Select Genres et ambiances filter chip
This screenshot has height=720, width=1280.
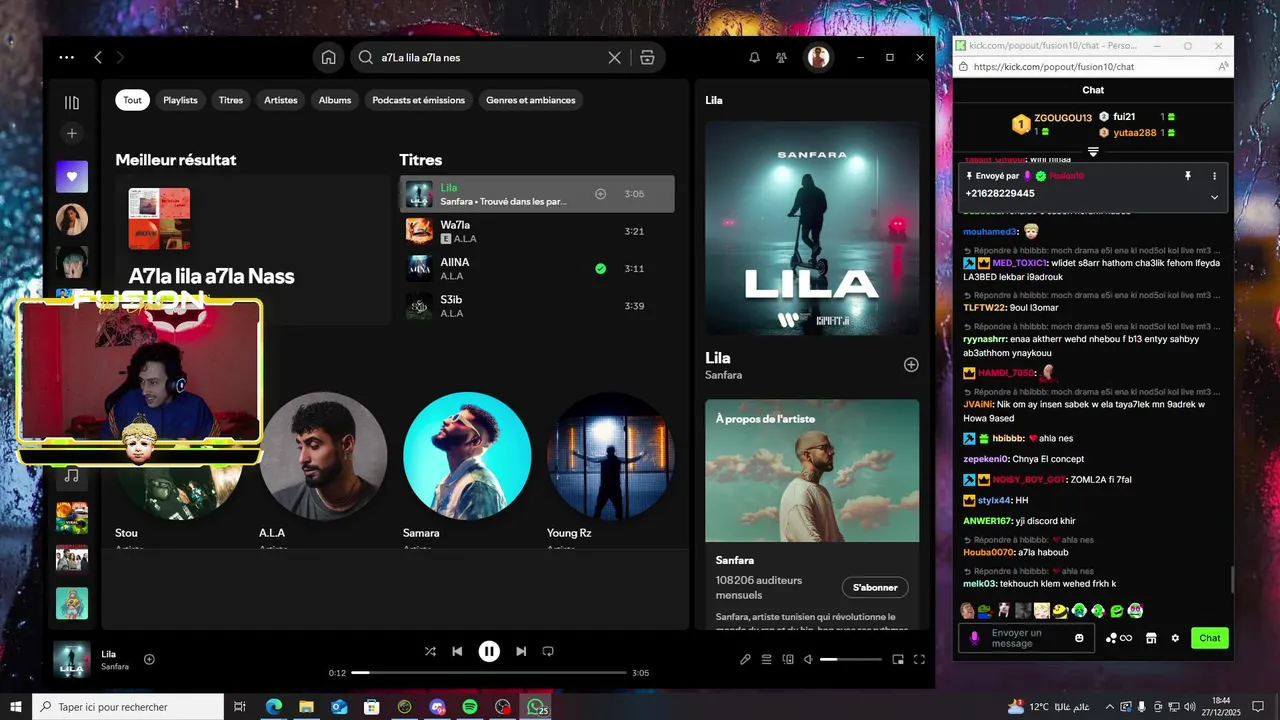pos(531,100)
